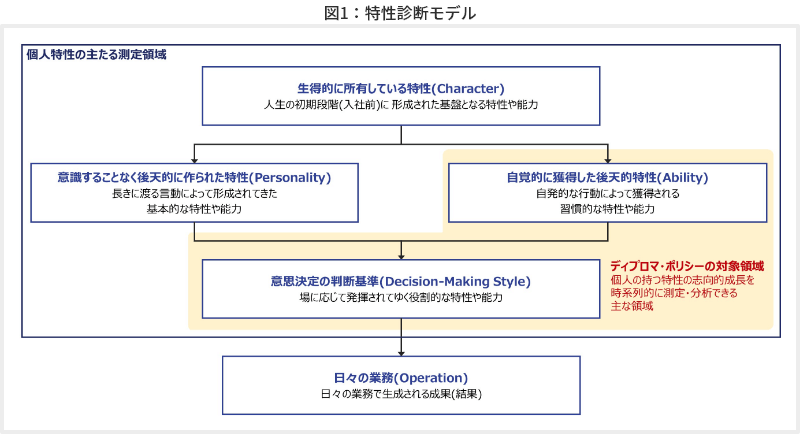Click the red 'ディプロマ・ポリシーの対象領域' label
The width and height of the screenshot is (800, 434).
coord(687,266)
